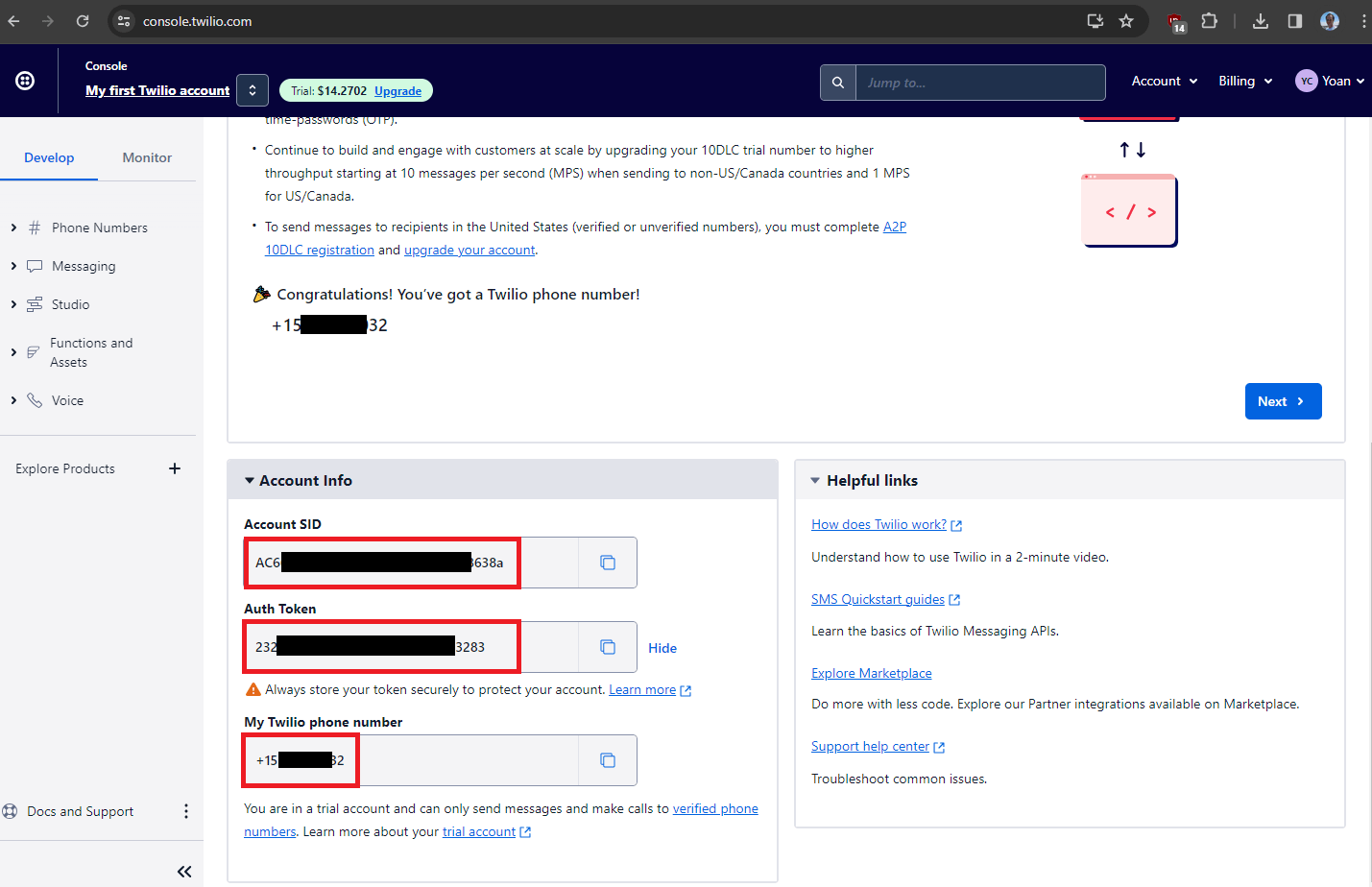Toggle the browser side panel icon
1372x887 pixels.
pos(1295,21)
